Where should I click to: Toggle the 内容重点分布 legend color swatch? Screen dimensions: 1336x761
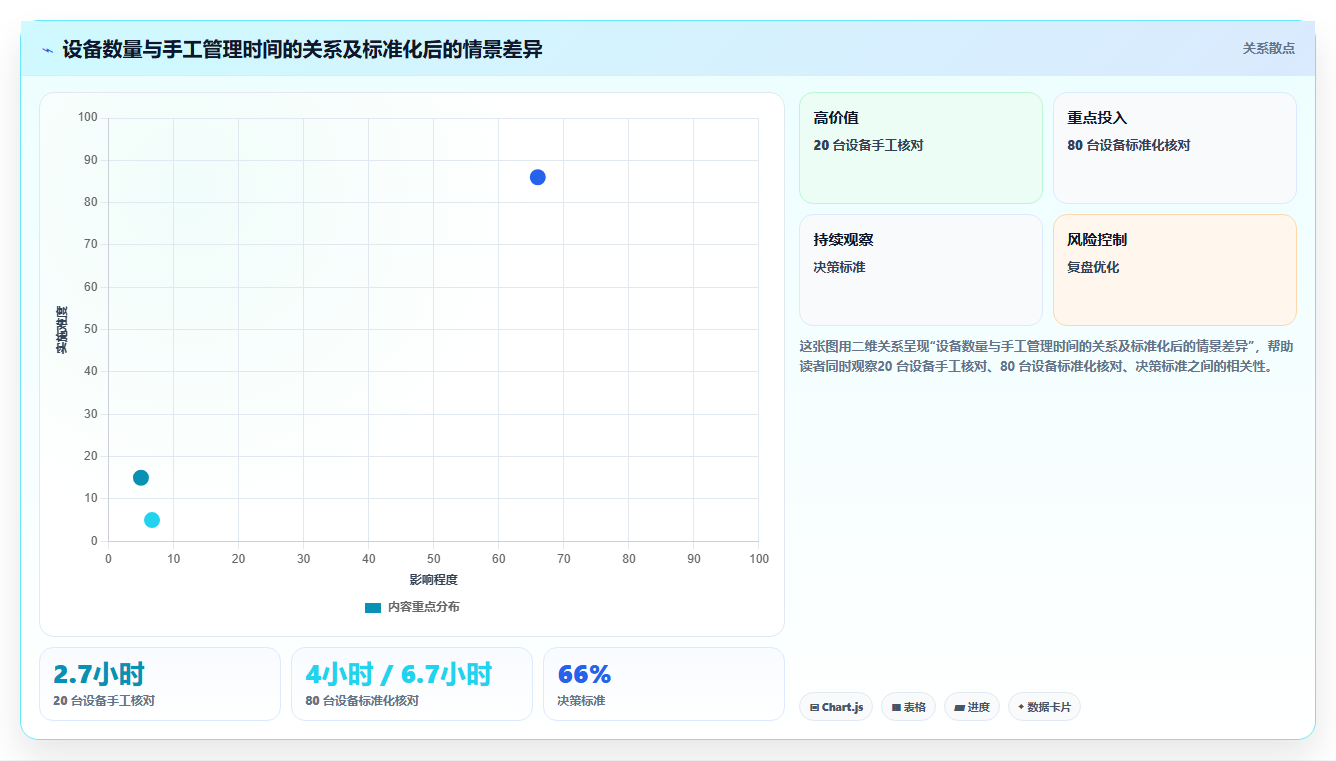point(373,607)
